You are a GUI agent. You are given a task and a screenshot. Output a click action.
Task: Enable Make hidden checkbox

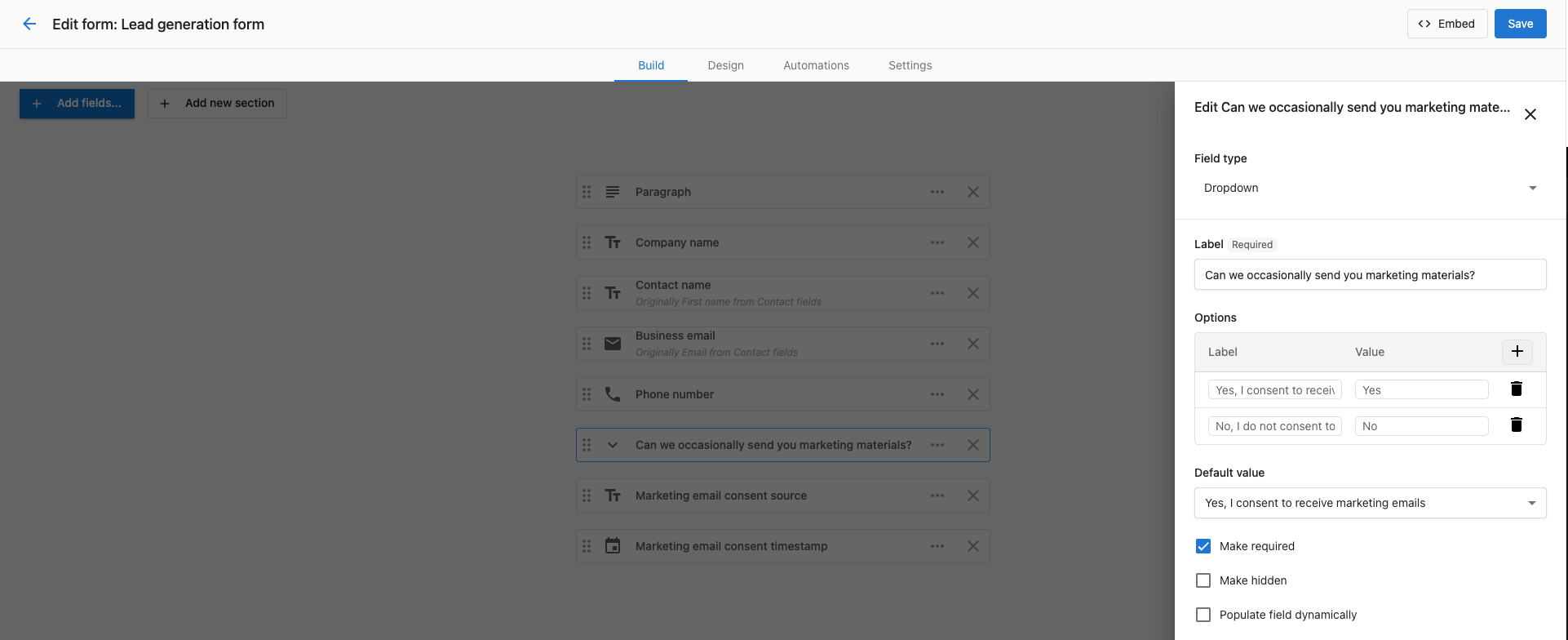(x=1203, y=580)
